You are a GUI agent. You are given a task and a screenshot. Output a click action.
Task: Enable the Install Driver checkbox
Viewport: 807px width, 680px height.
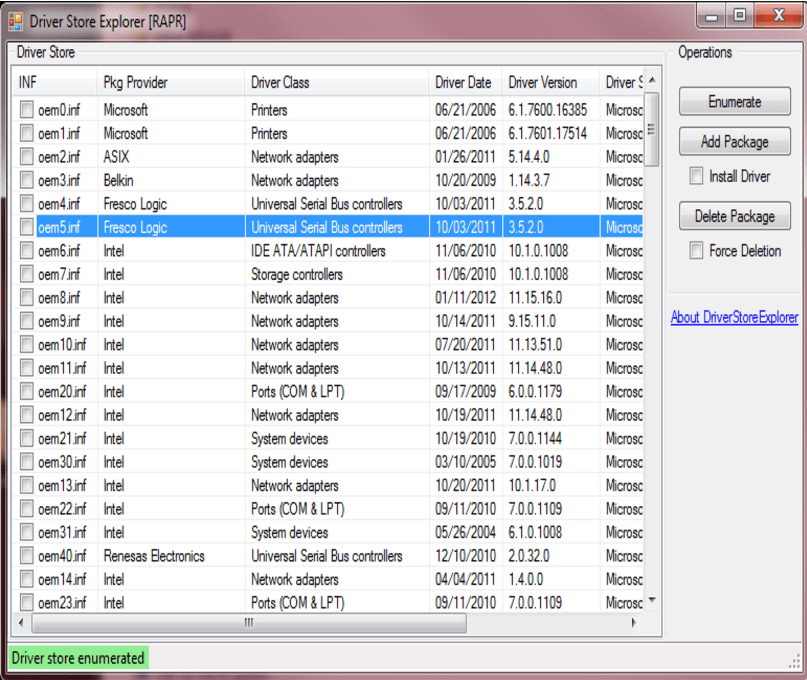click(696, 176)
